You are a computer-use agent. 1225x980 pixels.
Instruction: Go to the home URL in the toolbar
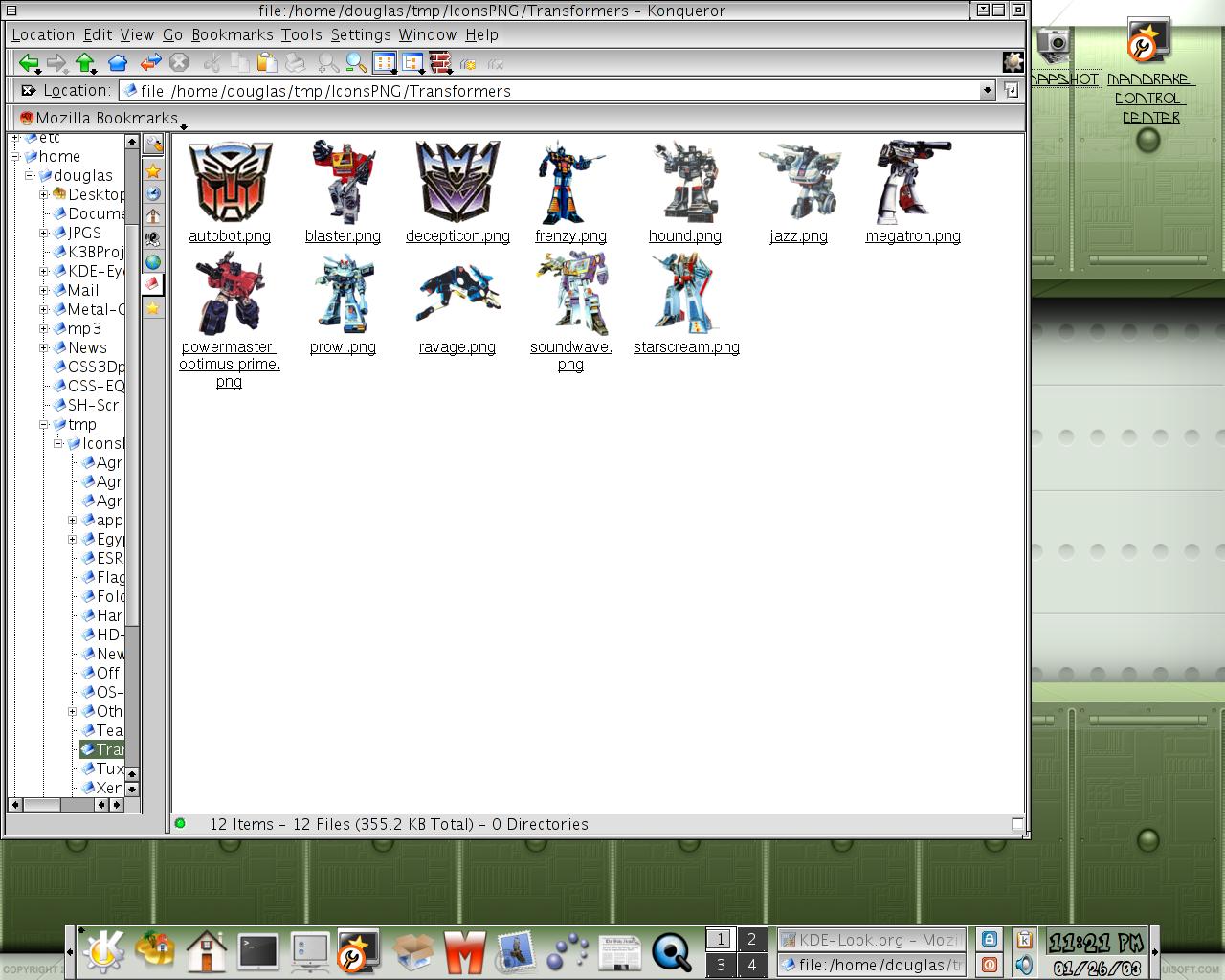118,63
